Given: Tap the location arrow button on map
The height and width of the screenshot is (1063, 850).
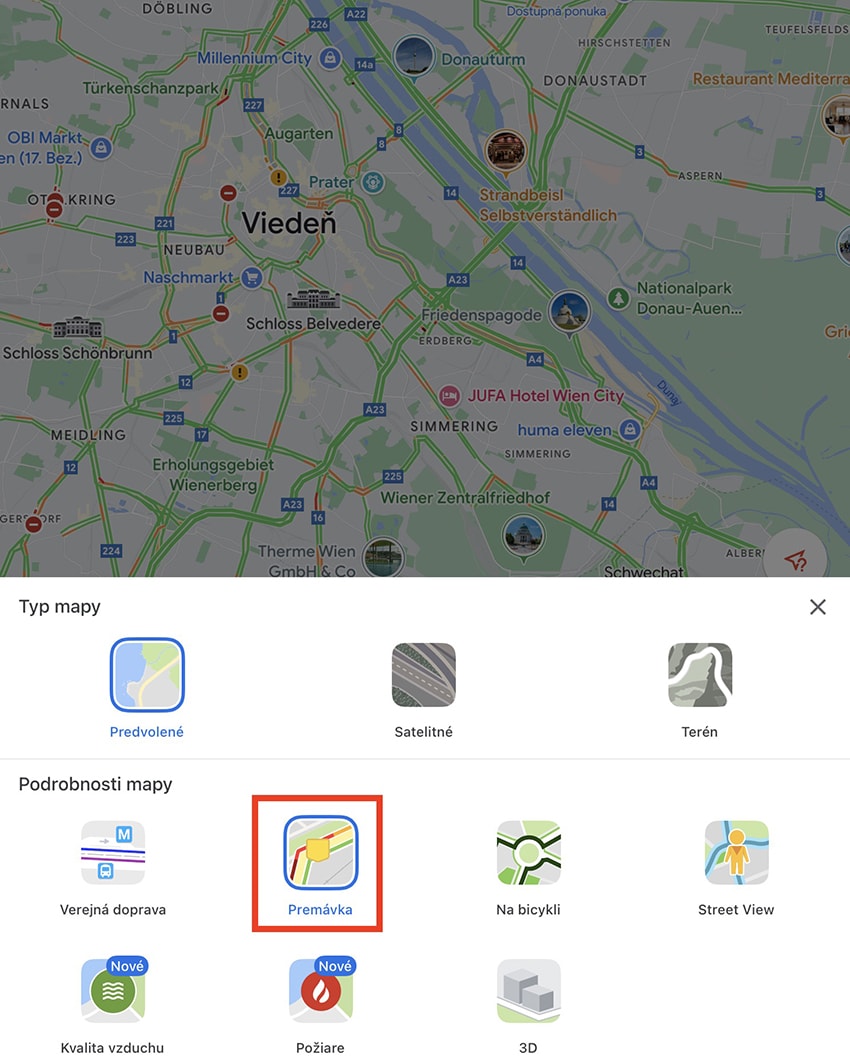Looking at the screenshot, I should [795, 559].
